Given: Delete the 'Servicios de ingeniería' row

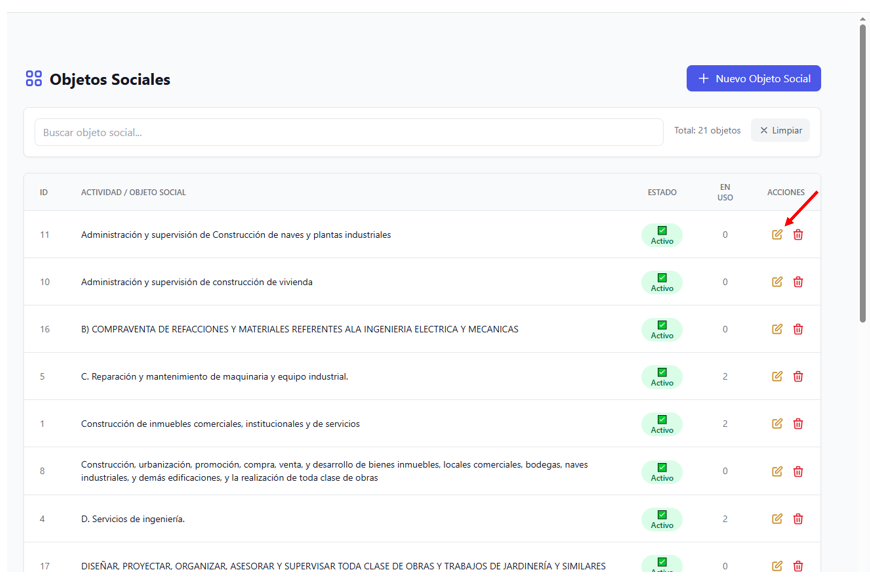Looking at the screenshot, I should [x=798, y=519].
